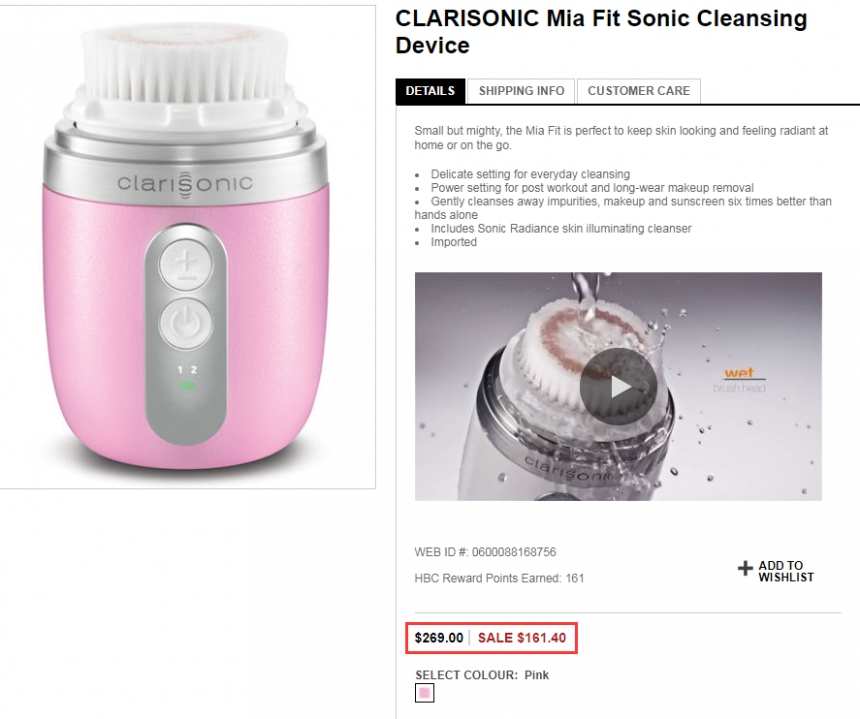Click the Select Colour label
The width and height of the screenshot is (860, 719).
466,675
